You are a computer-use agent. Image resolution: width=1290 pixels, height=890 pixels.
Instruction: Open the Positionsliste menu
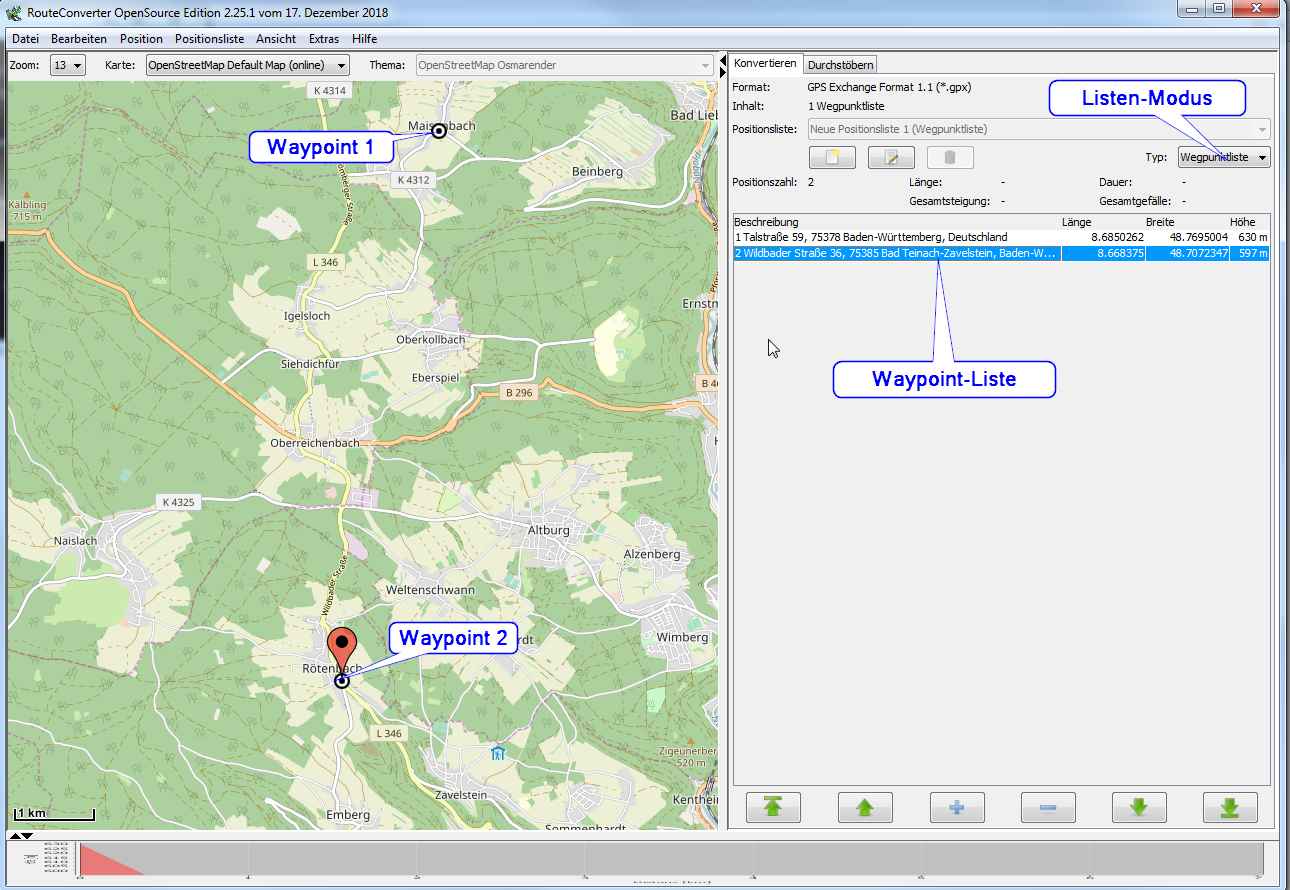pyautogui.click(x=209, y=39)
